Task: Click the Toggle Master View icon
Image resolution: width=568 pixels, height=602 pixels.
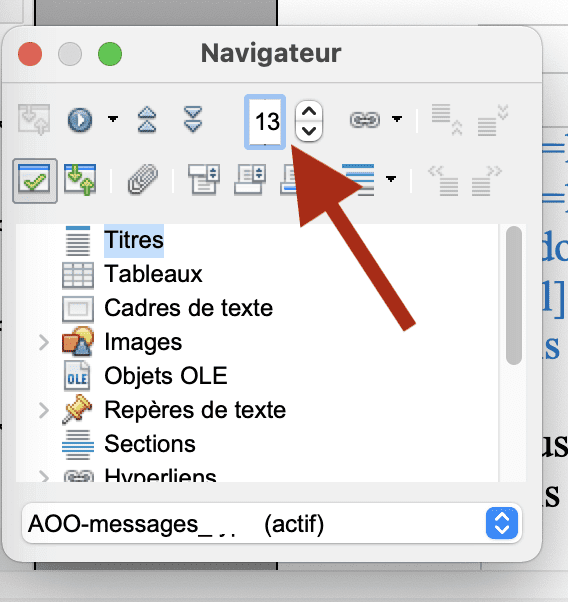Action: (x=34, y=120)
